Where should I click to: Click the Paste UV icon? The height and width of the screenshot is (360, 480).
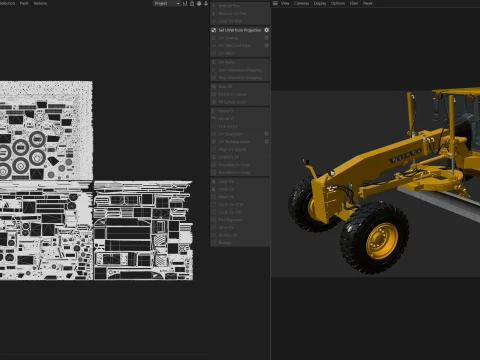pyautogui.click(x=214, y=189)
